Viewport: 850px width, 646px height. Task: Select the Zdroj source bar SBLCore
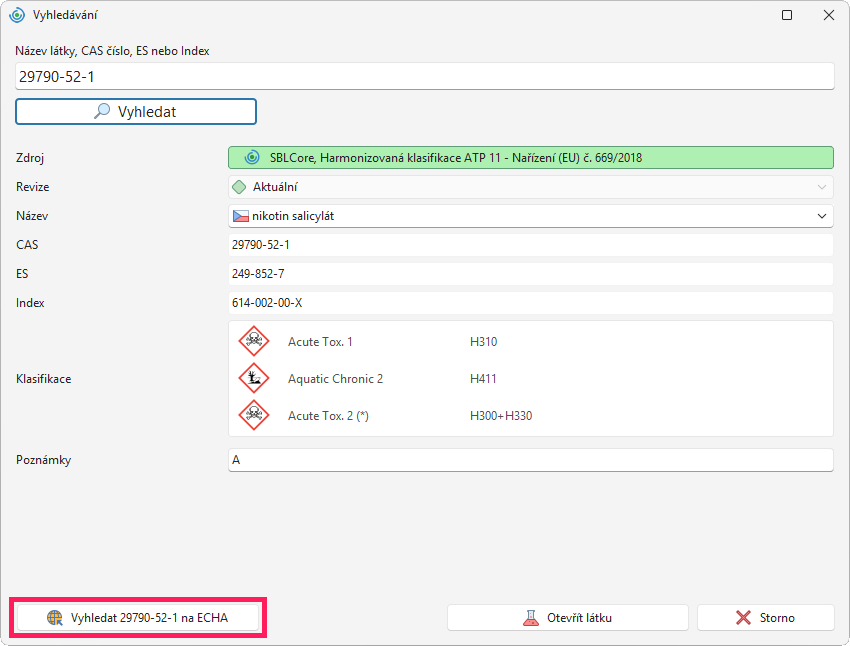(x=531, y=158)
